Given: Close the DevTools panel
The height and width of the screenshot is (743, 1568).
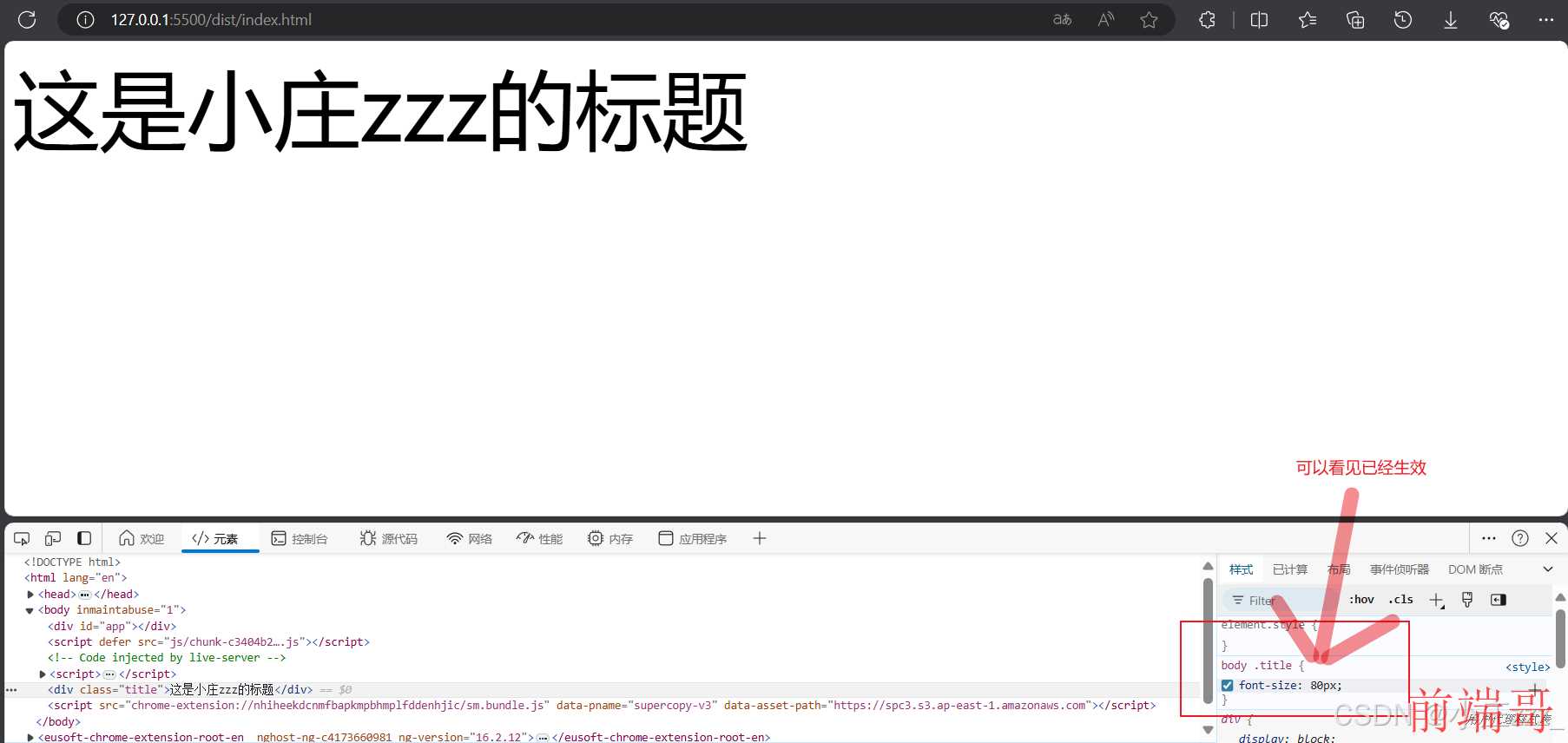Looking at the screenshot, I should click(1552, 538).
